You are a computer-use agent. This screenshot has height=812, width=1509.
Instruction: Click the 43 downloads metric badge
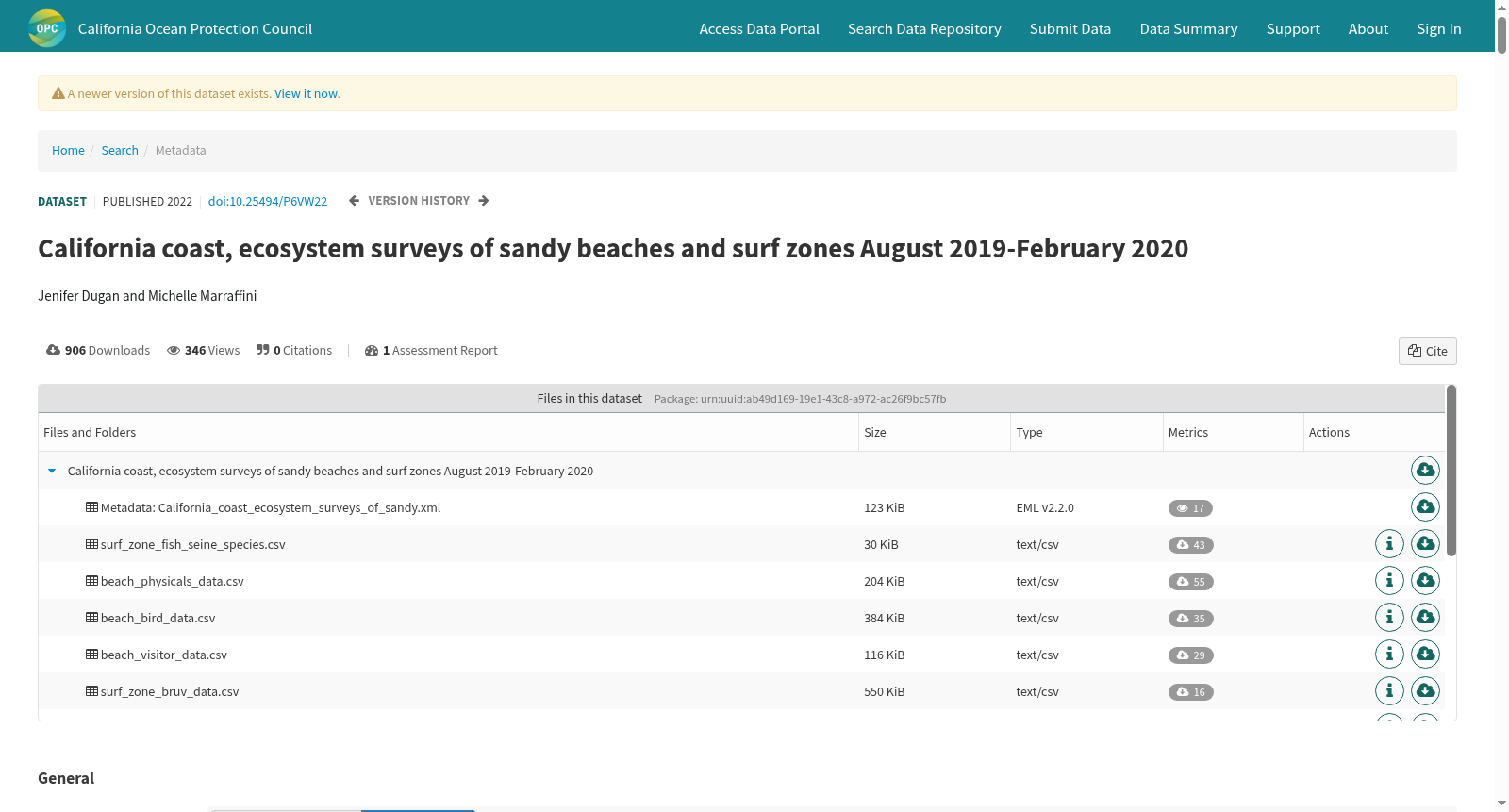[x=1190, y=545]
